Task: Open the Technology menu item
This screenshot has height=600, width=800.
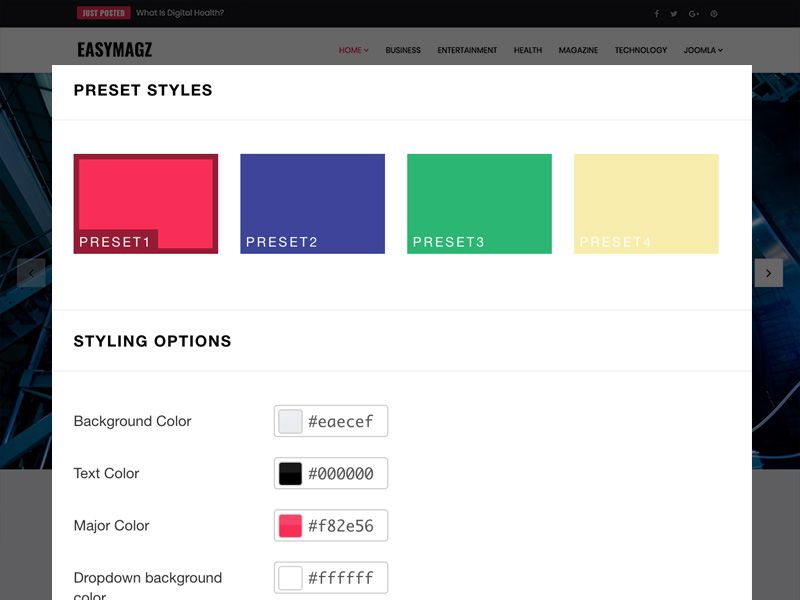Action: [641, 50]
